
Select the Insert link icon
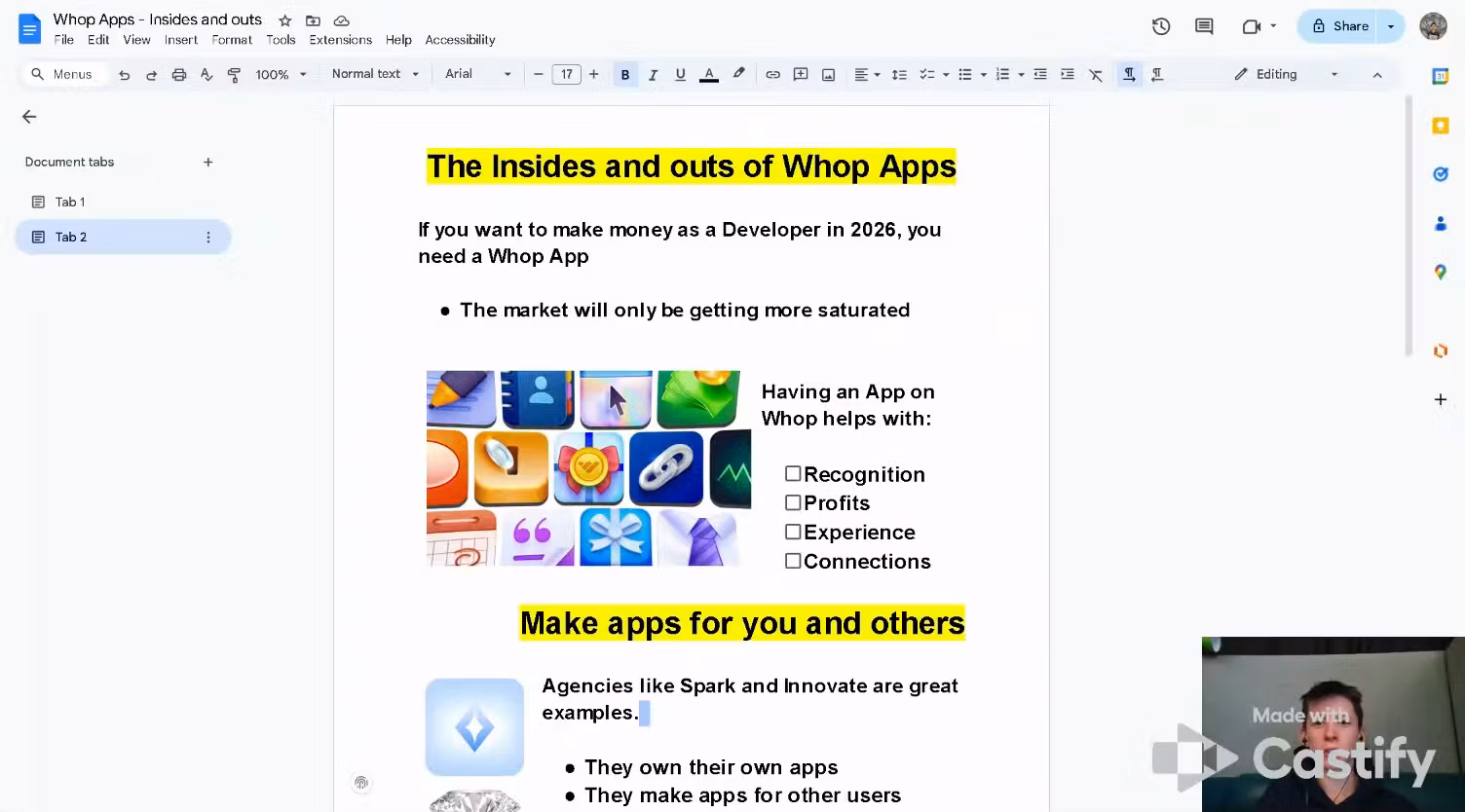coord(771,74)
